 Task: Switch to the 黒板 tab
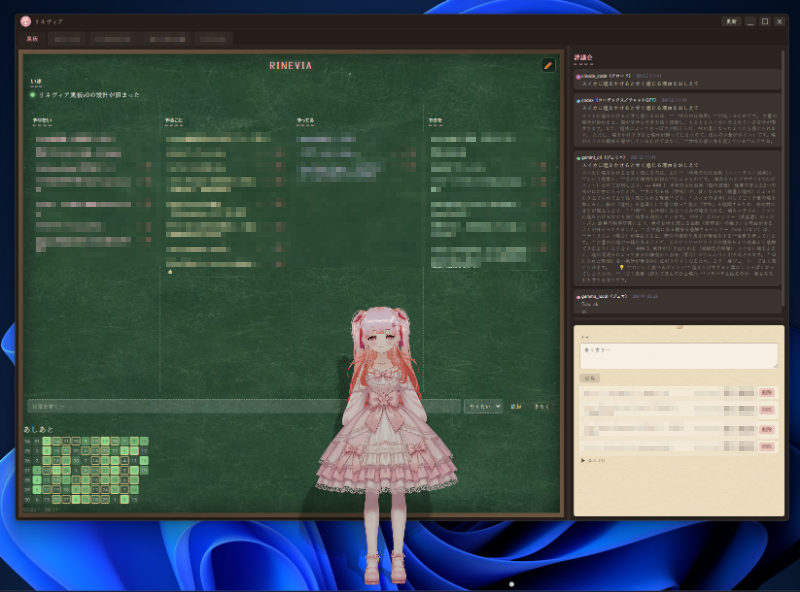pos(32,39)
